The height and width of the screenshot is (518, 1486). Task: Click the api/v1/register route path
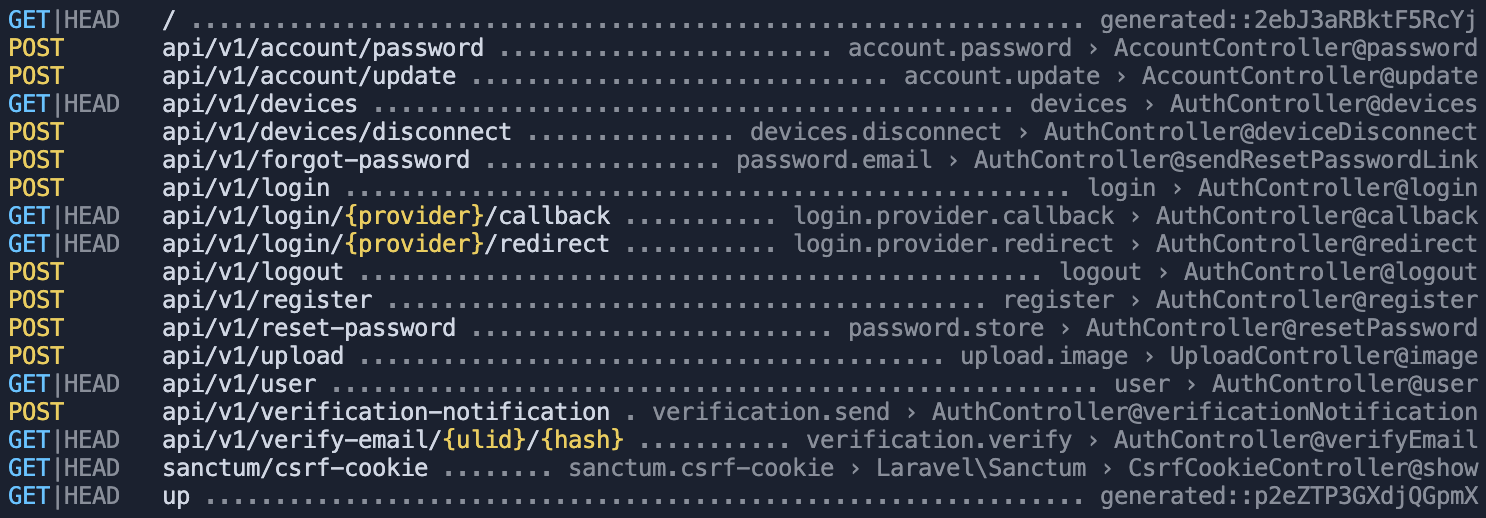pos(266,300)
